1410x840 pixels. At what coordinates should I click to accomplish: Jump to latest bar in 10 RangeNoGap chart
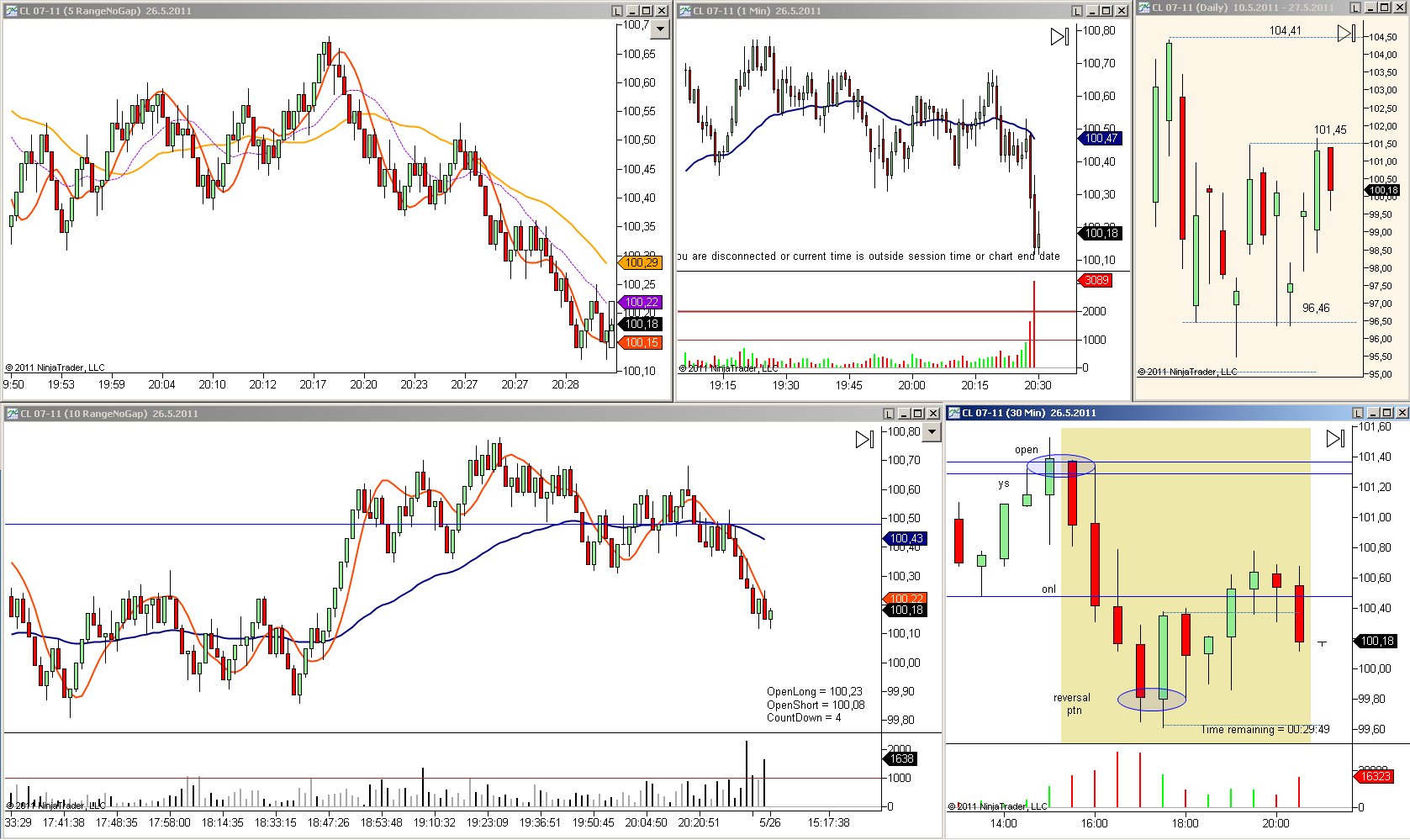coord(864,439)
